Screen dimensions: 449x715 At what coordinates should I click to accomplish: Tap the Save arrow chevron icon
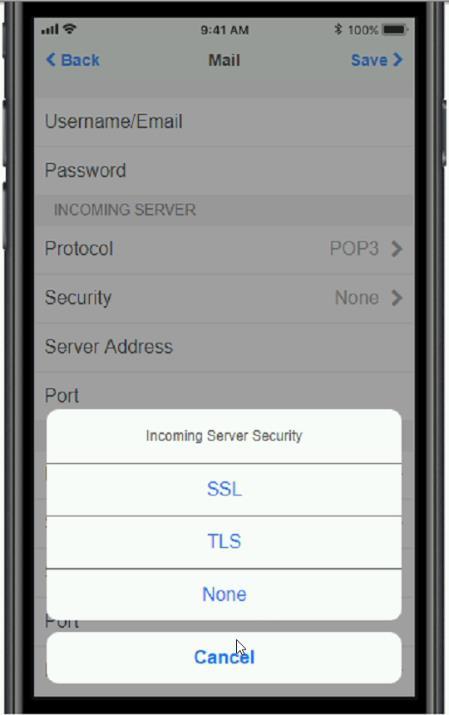click(x=398, y=60)
